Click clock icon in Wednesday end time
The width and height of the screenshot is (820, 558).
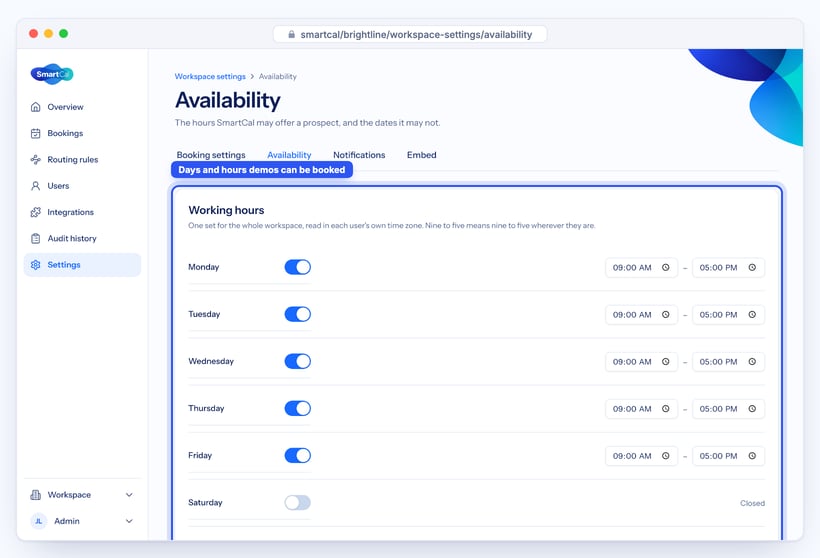click(752, 361)
